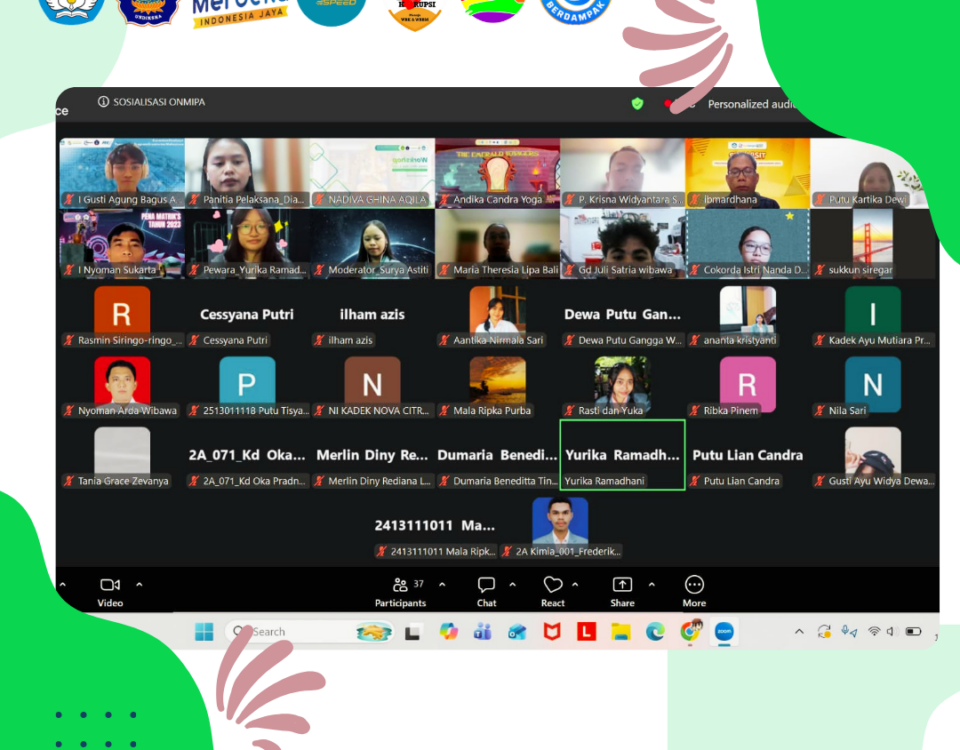Select the Rasti dan Yuka participant tile
Viewport: 960px width, 750px height.
click(x=622, y=385)
